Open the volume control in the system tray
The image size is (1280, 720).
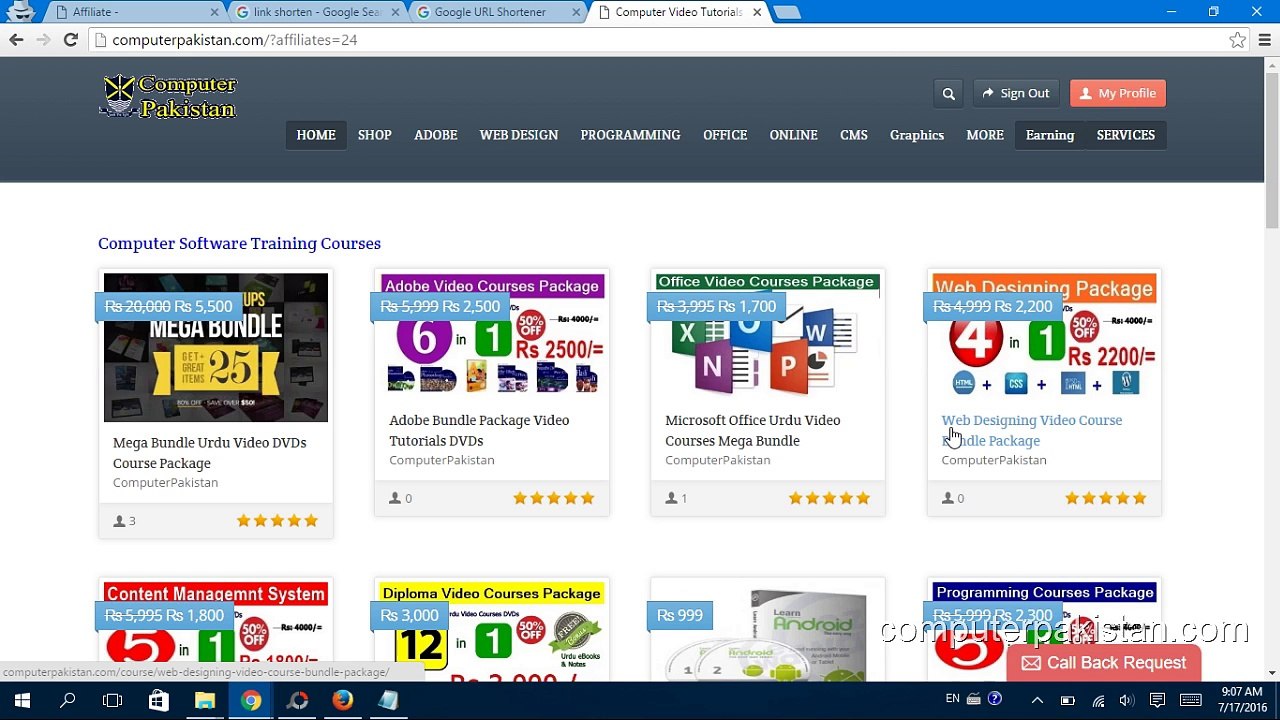click(1127, 700)
